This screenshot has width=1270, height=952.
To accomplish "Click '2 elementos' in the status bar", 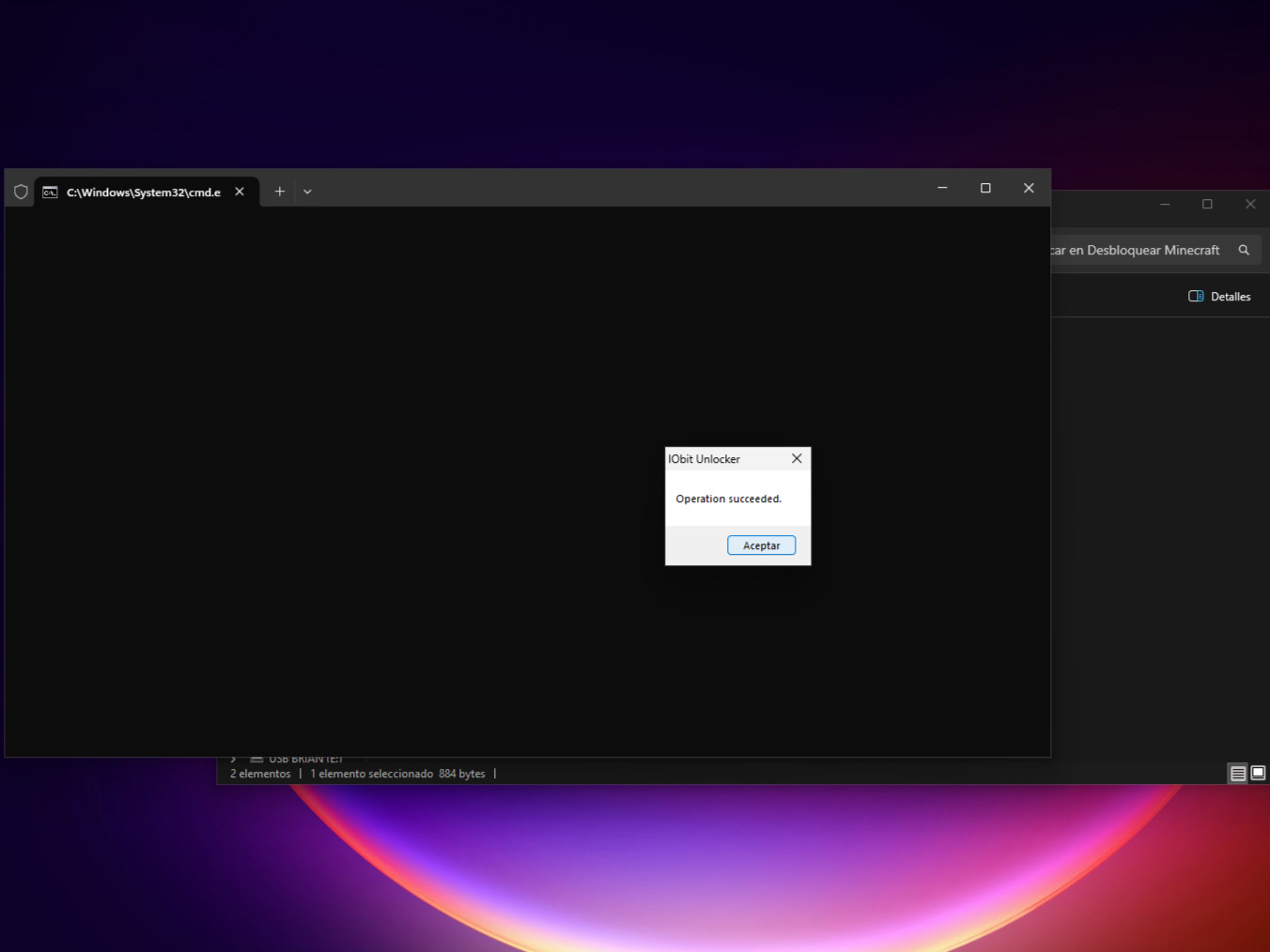I will tap(260, 774).
